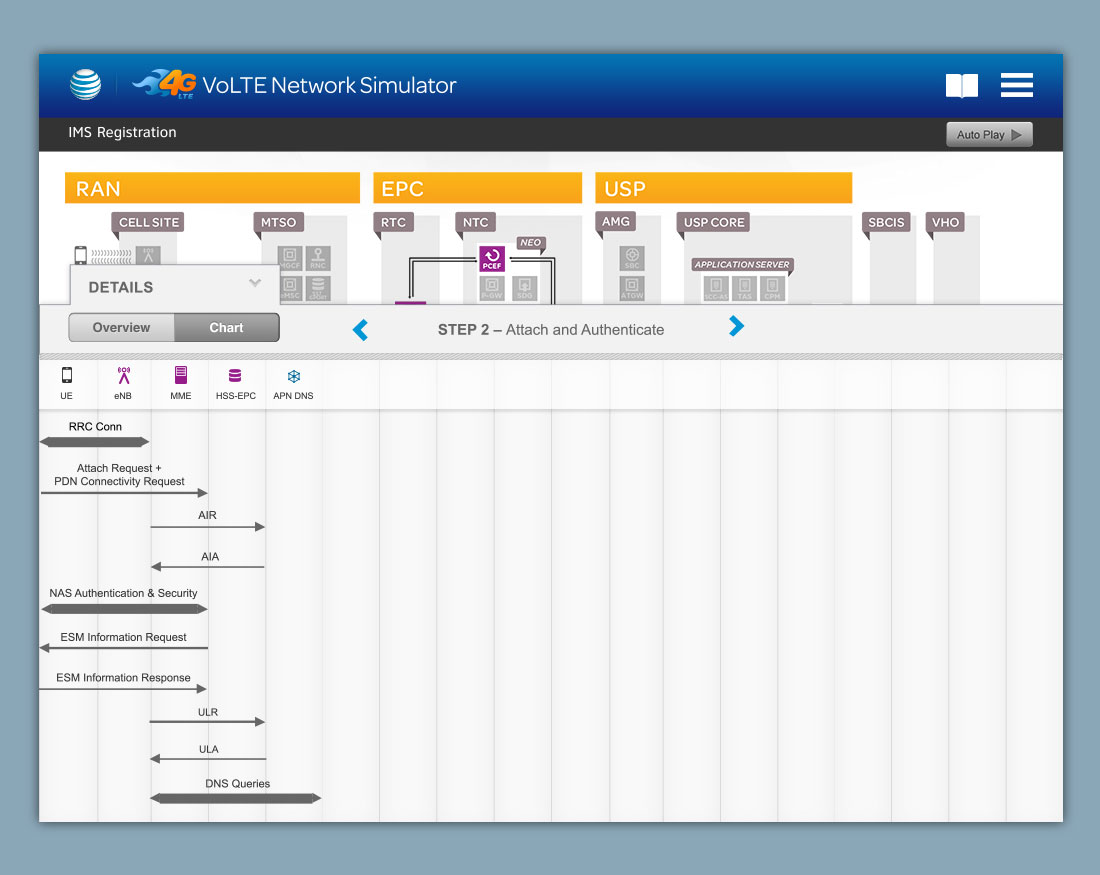Click the purple PCEF node icon

pos(491,260)
